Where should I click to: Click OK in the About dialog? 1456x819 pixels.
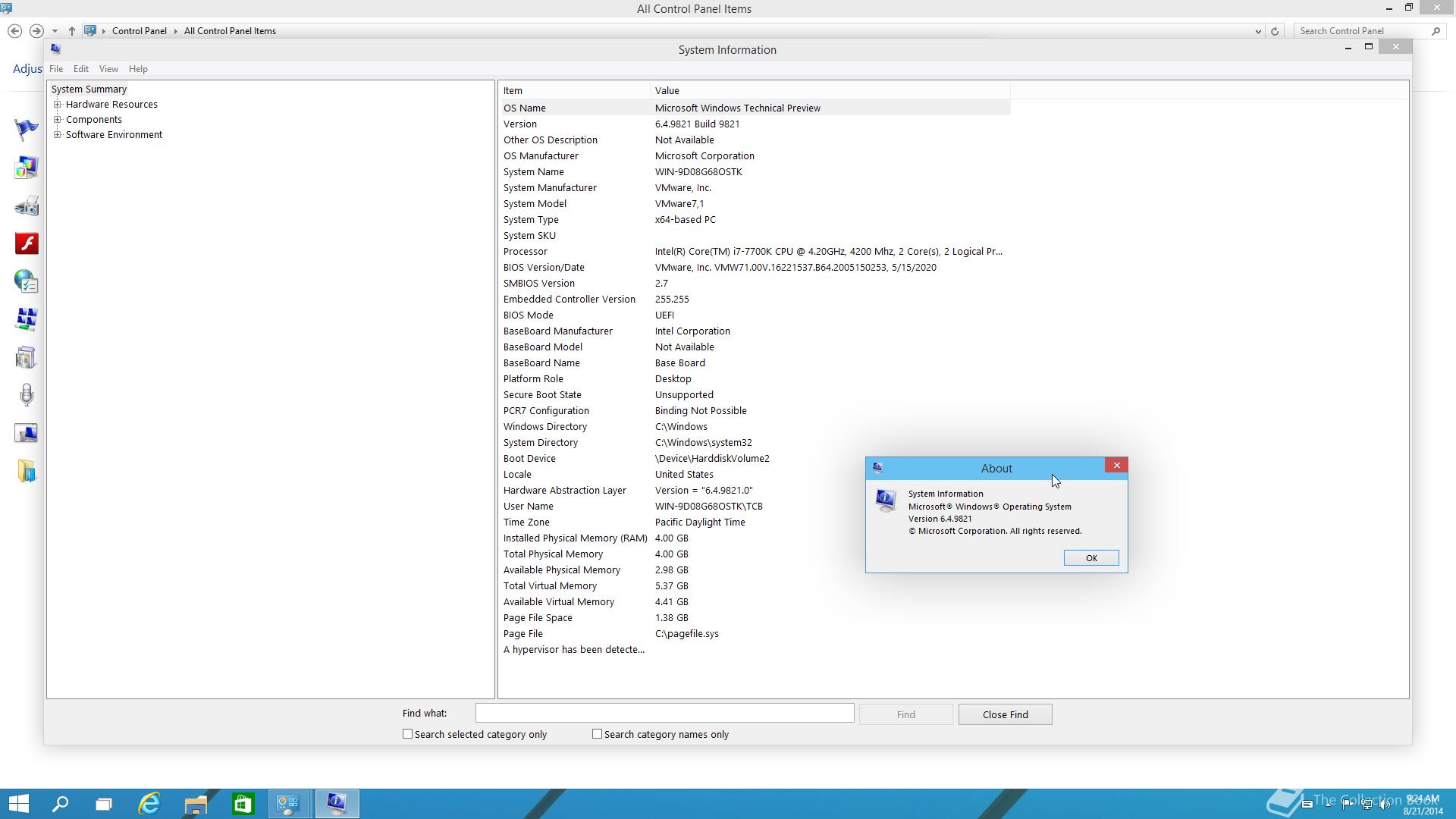coord(1091,558)
